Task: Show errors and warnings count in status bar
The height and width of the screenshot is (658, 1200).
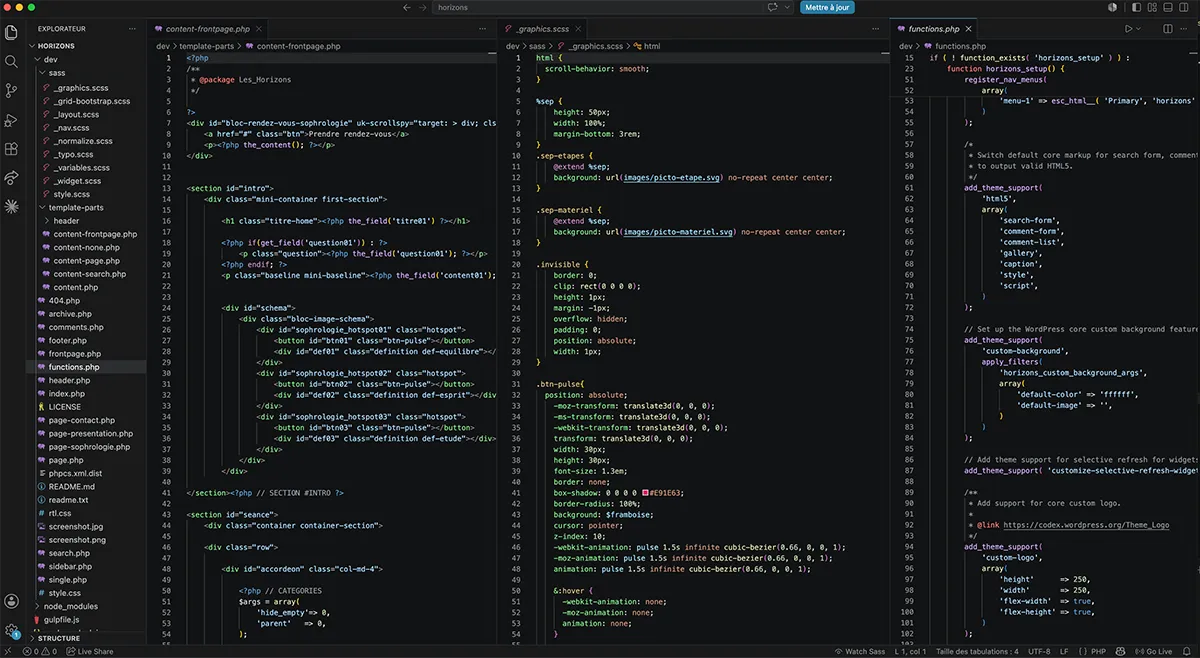Action: (x=42, y=651)
